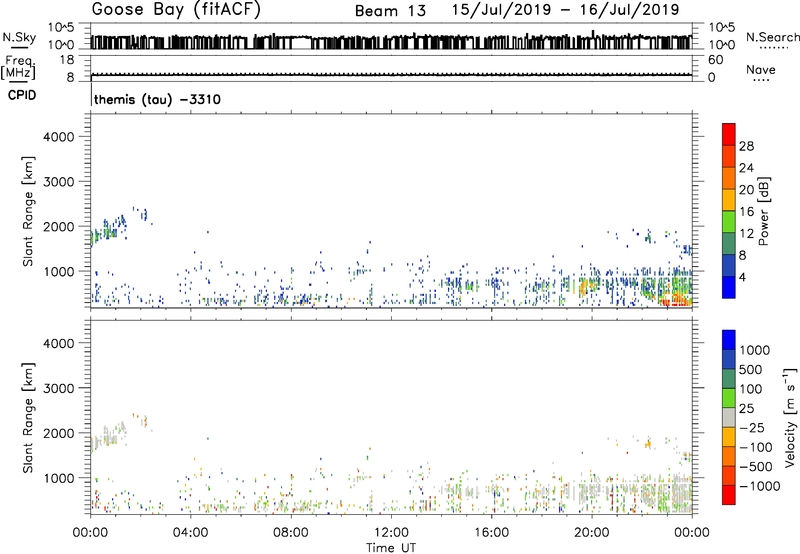Click the '12:00' time axis tick label
The image size is (800, 554).
[391, 533]
